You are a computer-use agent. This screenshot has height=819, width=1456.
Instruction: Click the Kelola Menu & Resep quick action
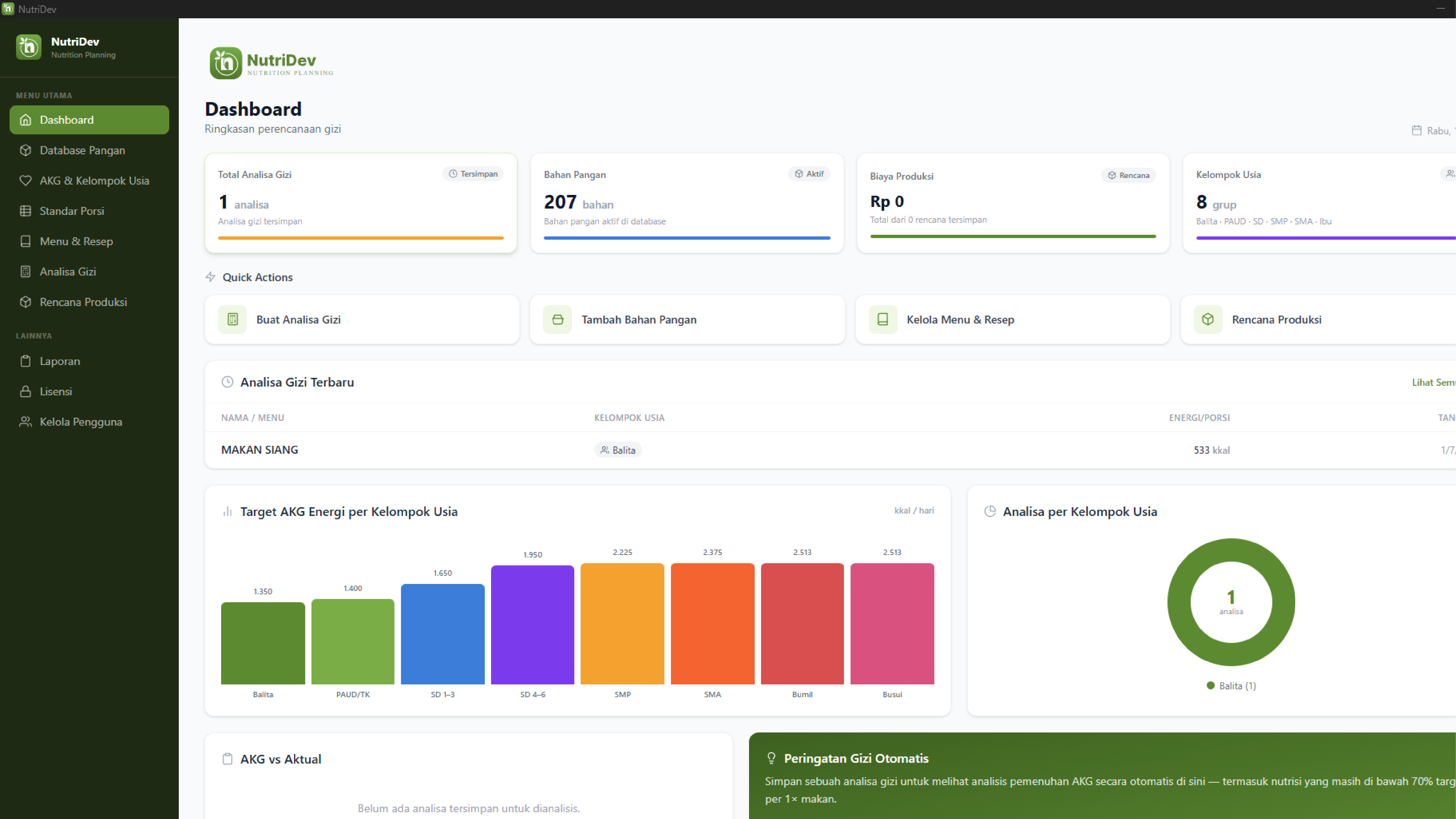[1013, 319]
